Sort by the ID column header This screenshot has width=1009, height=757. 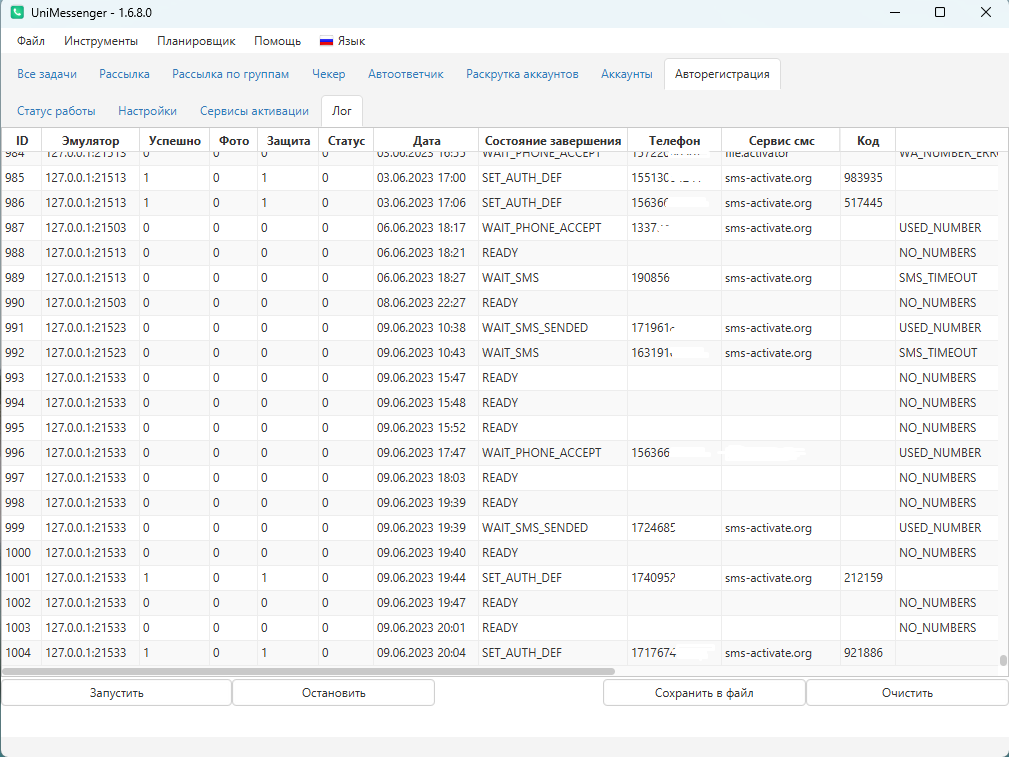[x=22, y=141]
